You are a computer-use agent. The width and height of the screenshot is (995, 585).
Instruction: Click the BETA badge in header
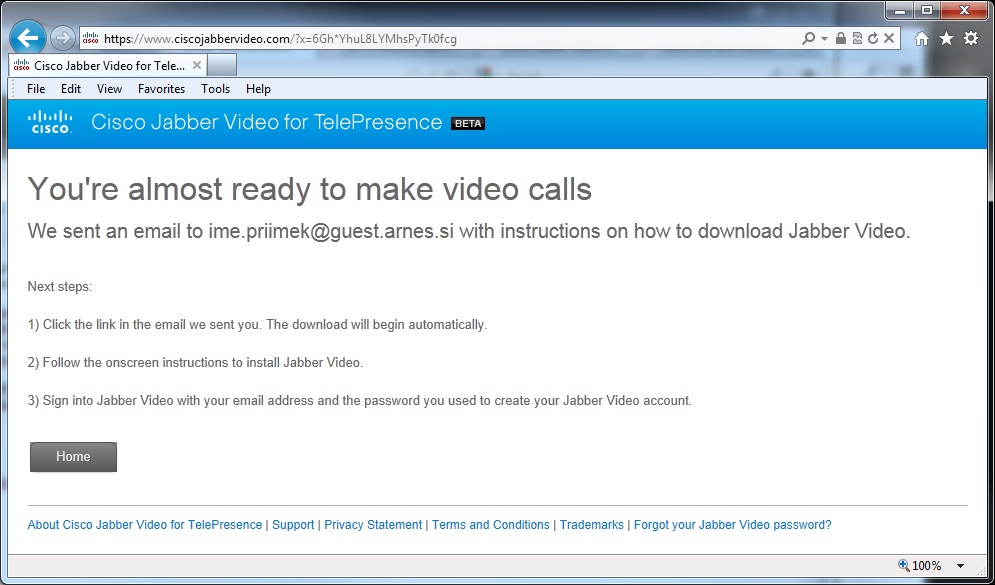468,124
